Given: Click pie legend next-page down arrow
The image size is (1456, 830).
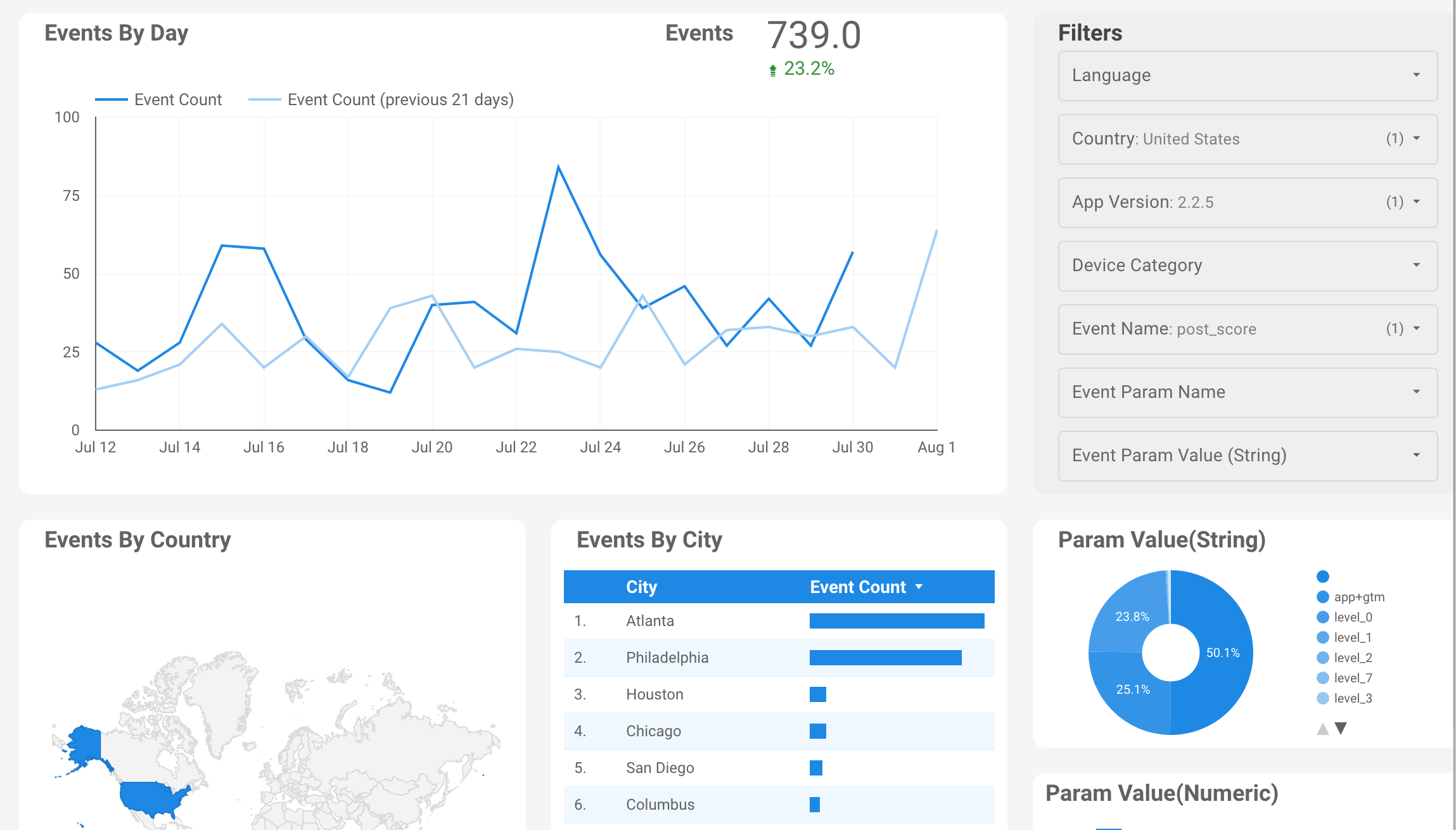Looking at the screenshot, I should coord(1341,729).
